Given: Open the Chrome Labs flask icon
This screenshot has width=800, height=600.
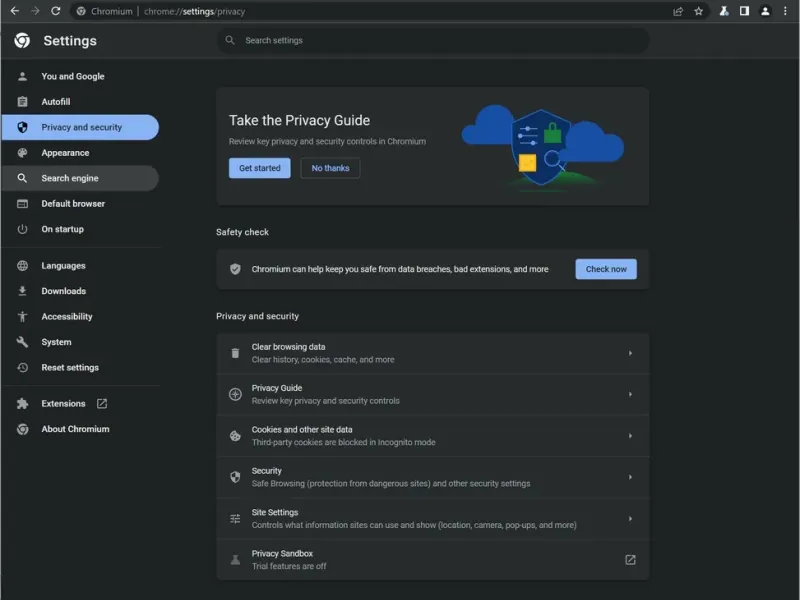Looking at the screenshot, I should pyautogui.click(x=724, y=11).
